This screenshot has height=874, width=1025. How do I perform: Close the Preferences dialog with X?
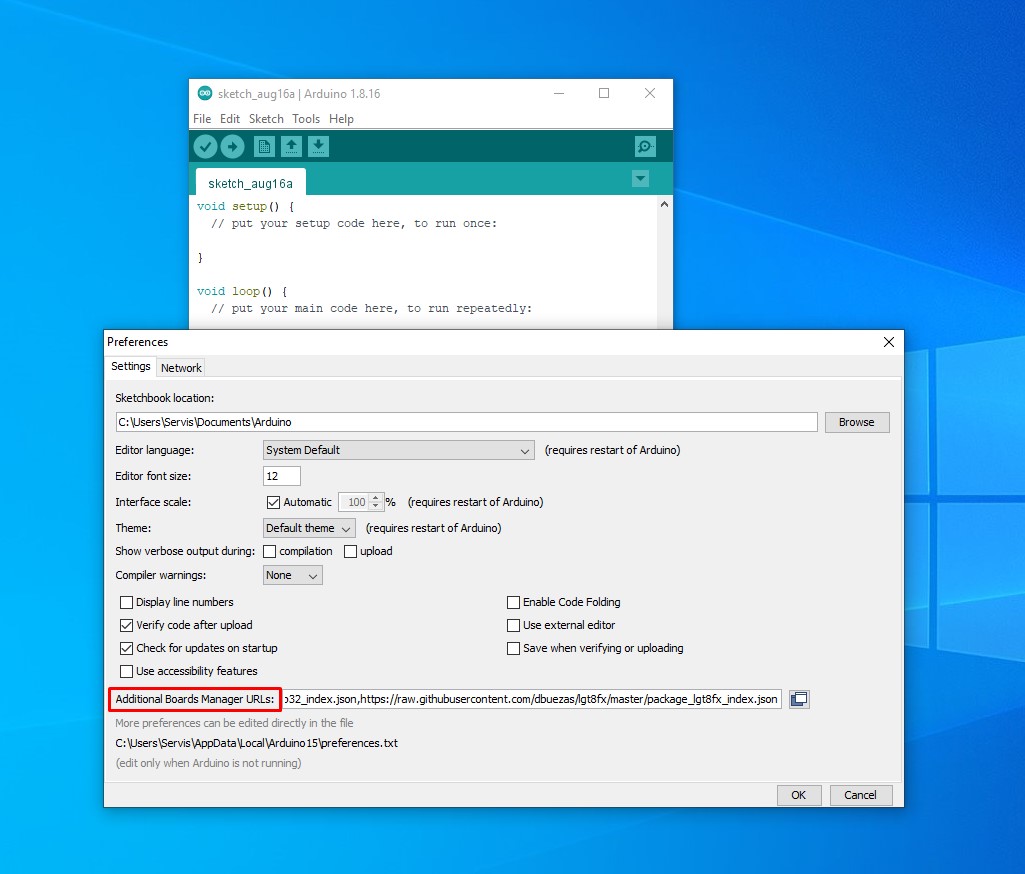coord(888,342)
